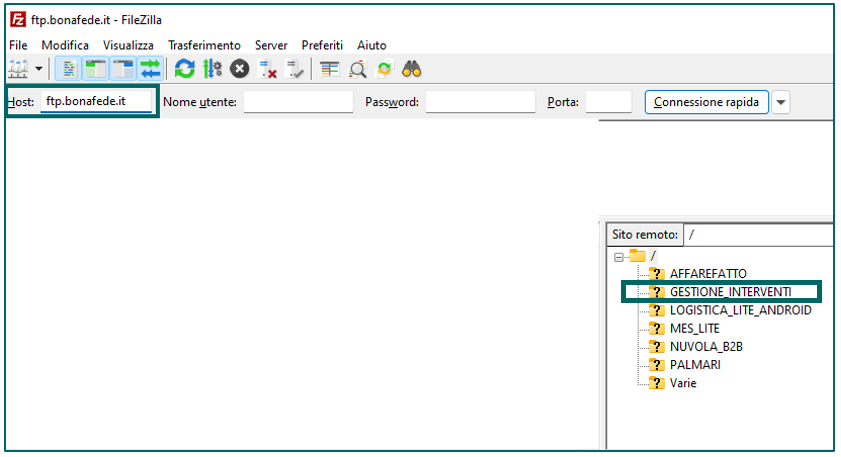The height and width of the screenshot is (457, 841).
Task: Open the Modifica menu
Action: tap(65, 45)
